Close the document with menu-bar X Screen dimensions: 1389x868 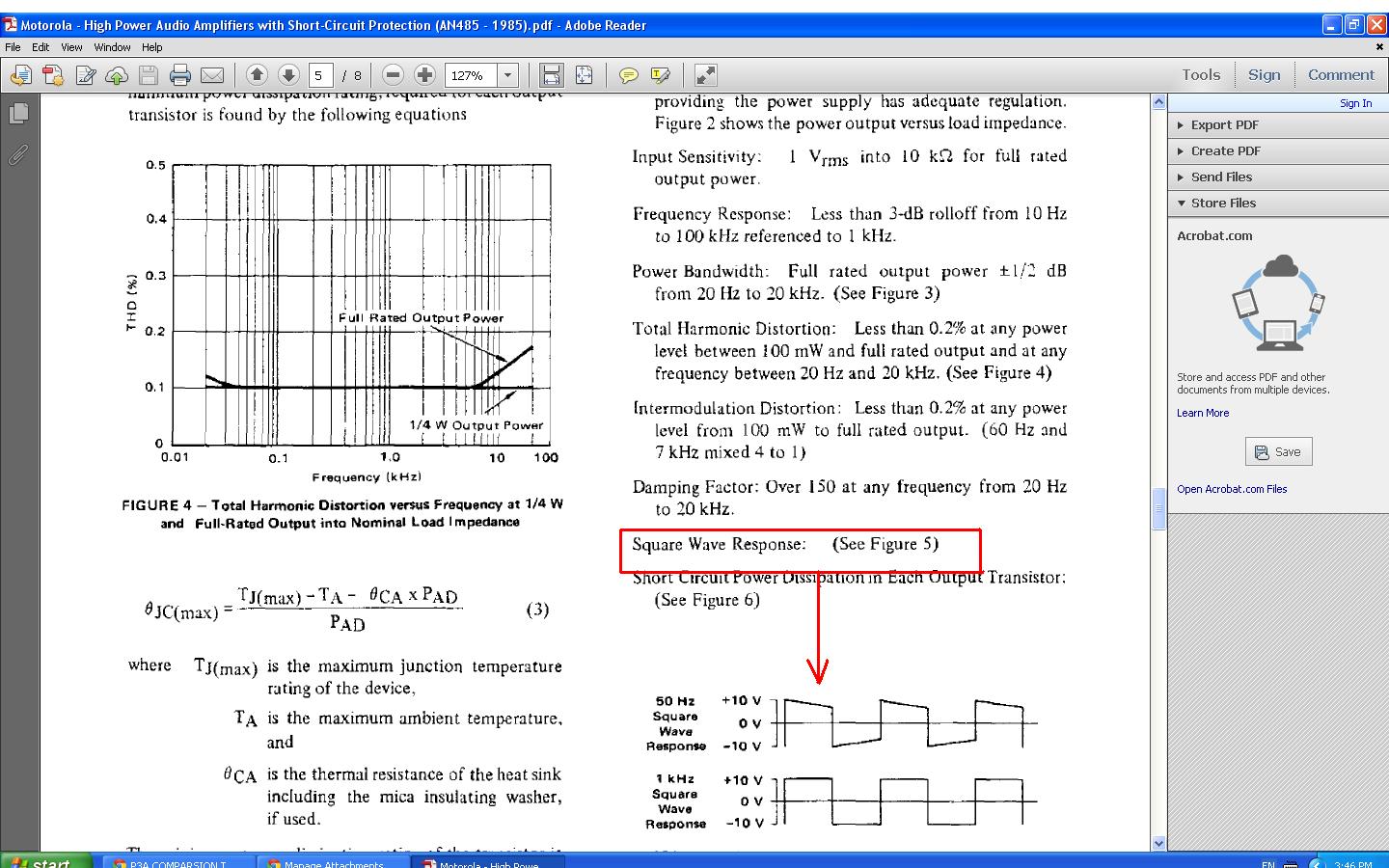[x=1378, y=46]
